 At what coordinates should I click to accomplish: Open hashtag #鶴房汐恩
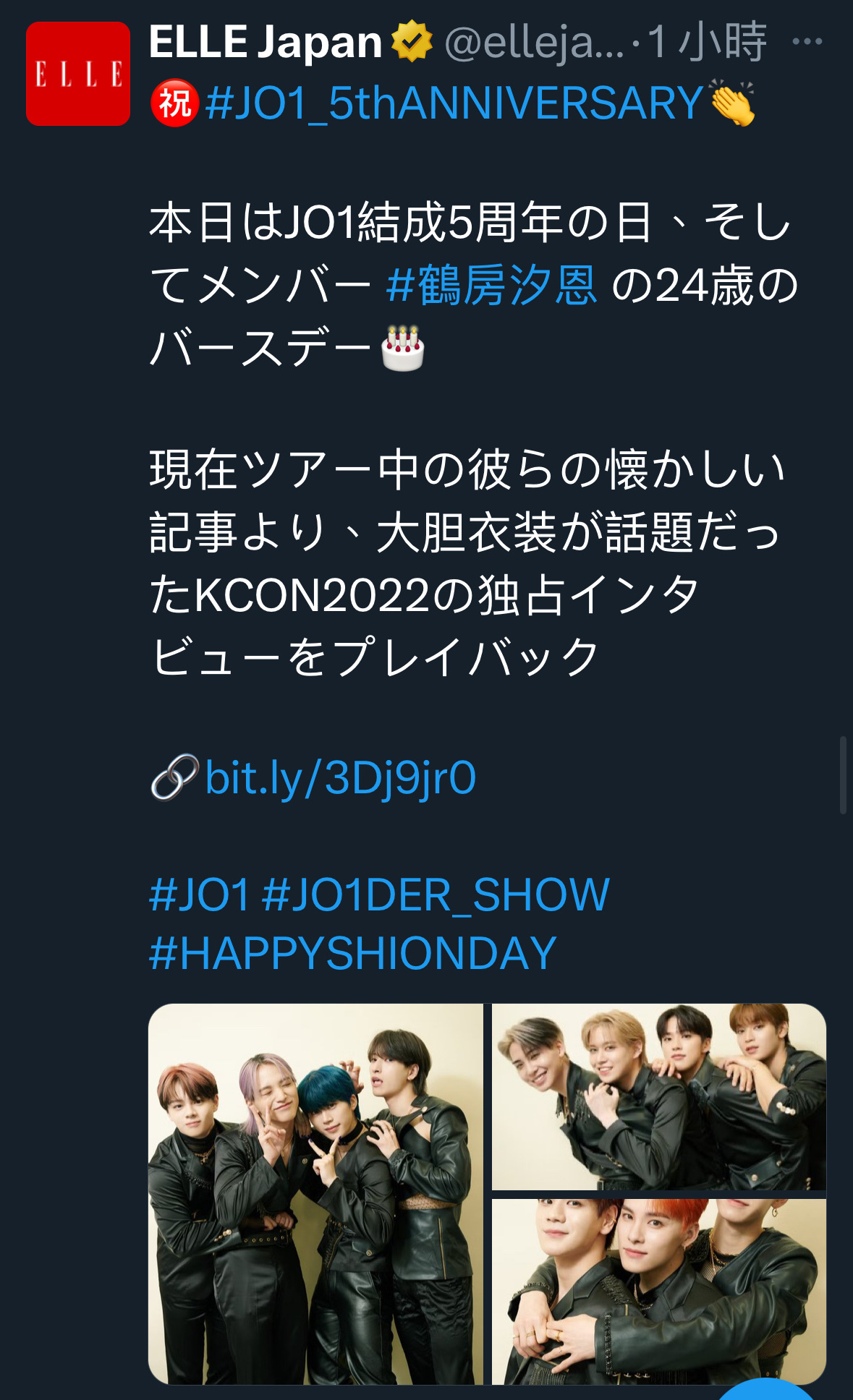tap(491, 285)
